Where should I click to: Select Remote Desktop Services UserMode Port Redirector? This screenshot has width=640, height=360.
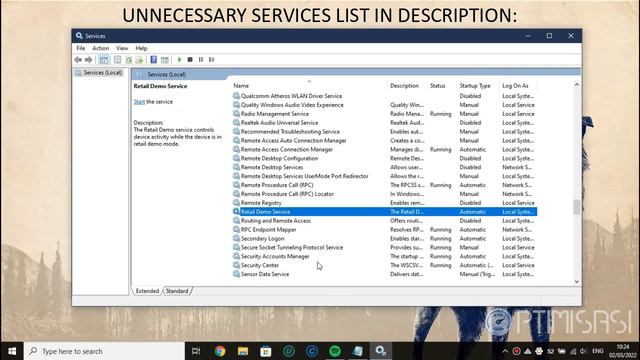[x=384, y=176]
